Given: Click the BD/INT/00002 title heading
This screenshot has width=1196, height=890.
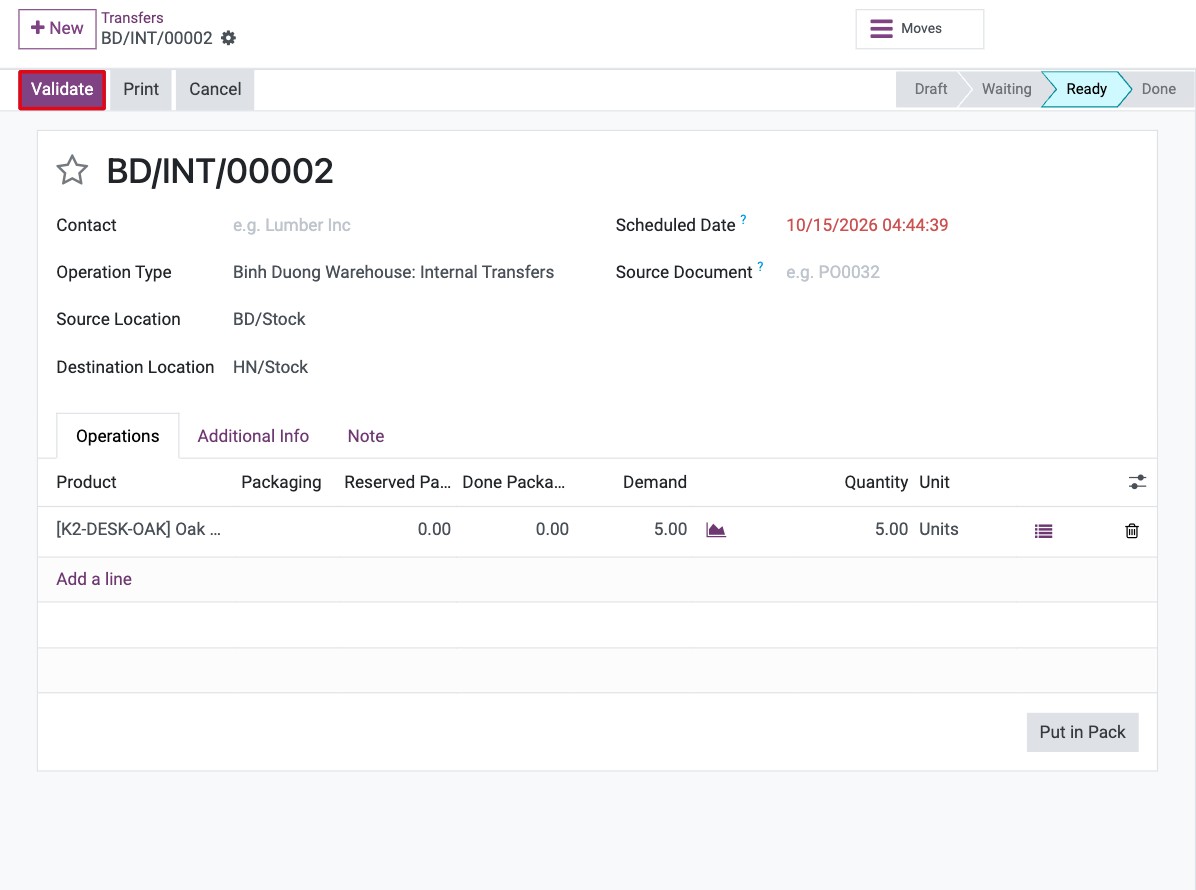Looking at the screenshot, I should click(x=220, y=171).
